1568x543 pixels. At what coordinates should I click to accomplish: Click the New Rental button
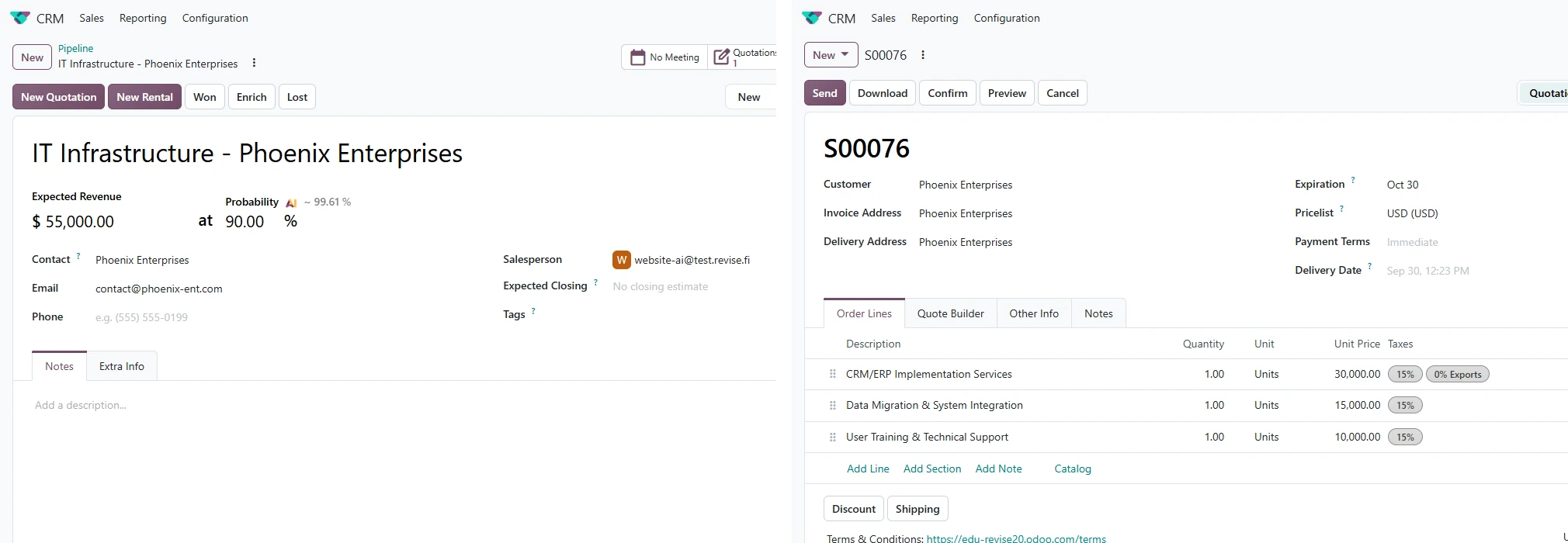coord(144,97)
